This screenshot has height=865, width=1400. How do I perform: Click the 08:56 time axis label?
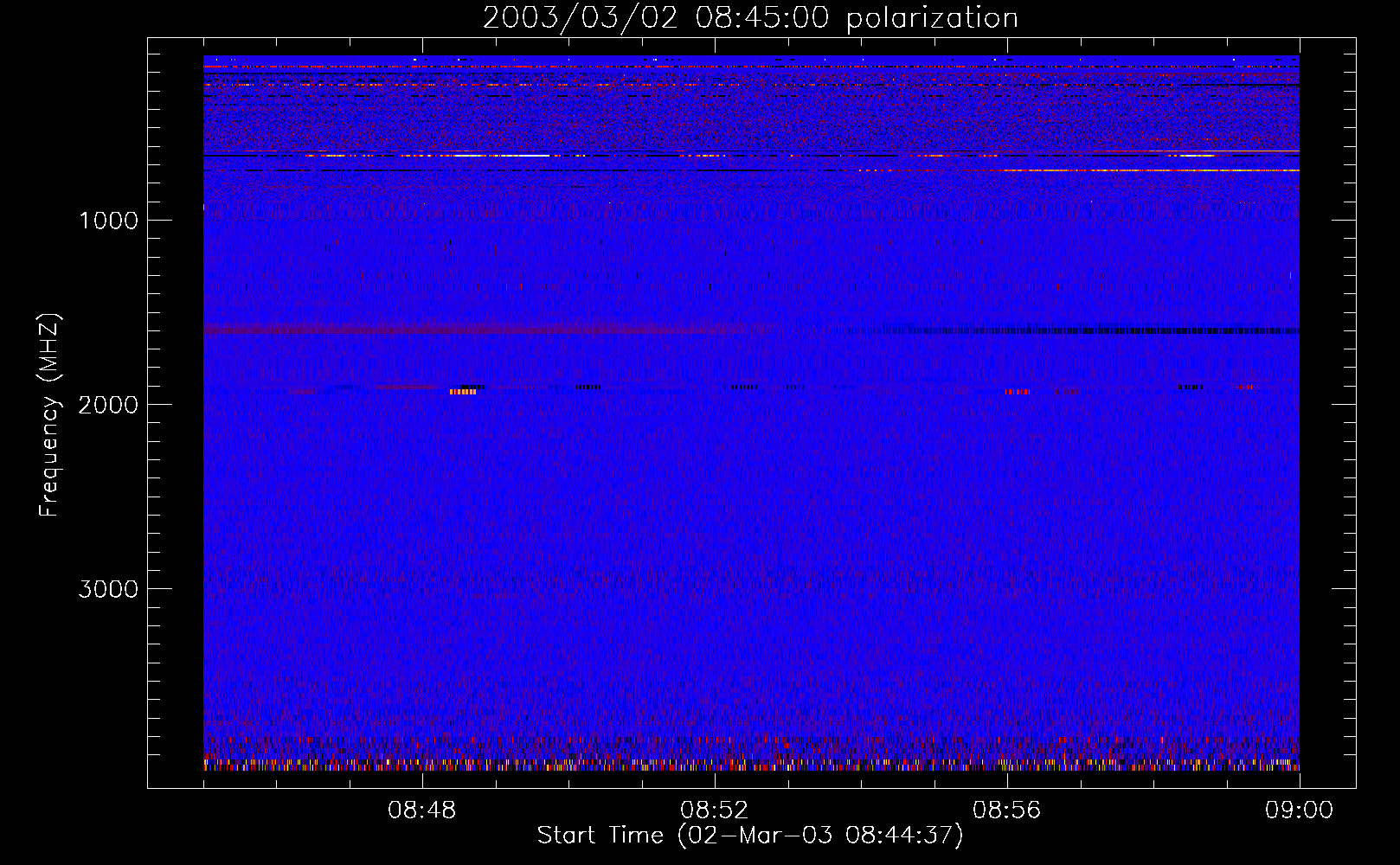tap(1007, 811)
